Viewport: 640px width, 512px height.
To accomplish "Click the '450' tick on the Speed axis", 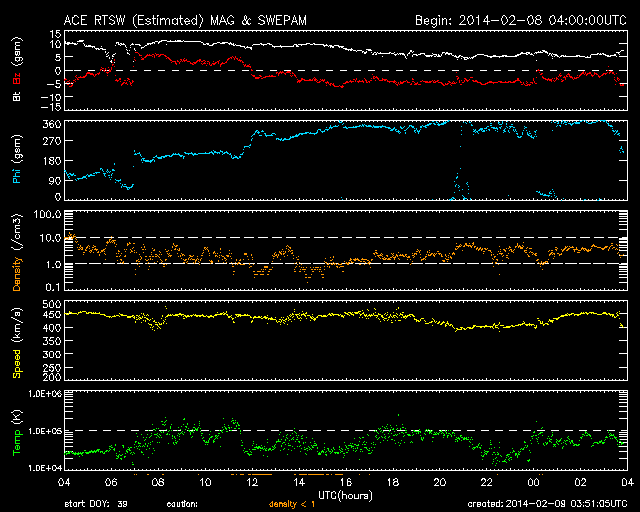I will 52,314.
